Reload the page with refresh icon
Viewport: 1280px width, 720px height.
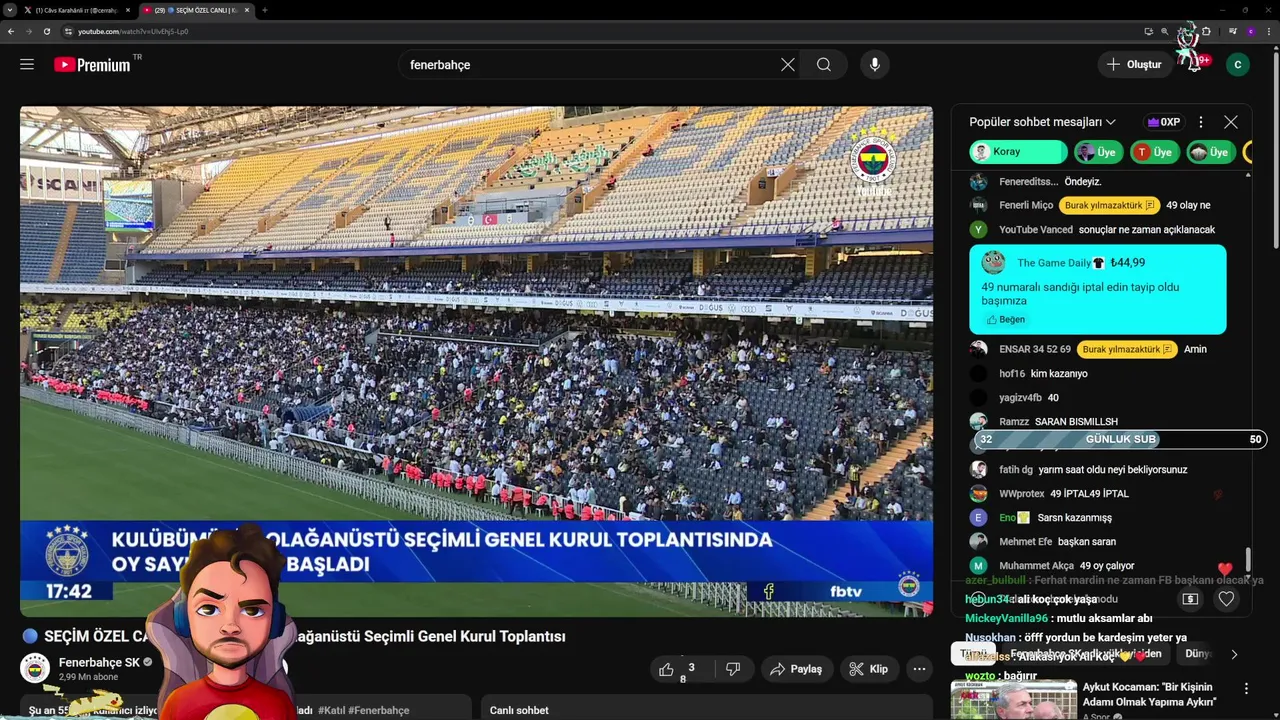click(x=47, y=31)
